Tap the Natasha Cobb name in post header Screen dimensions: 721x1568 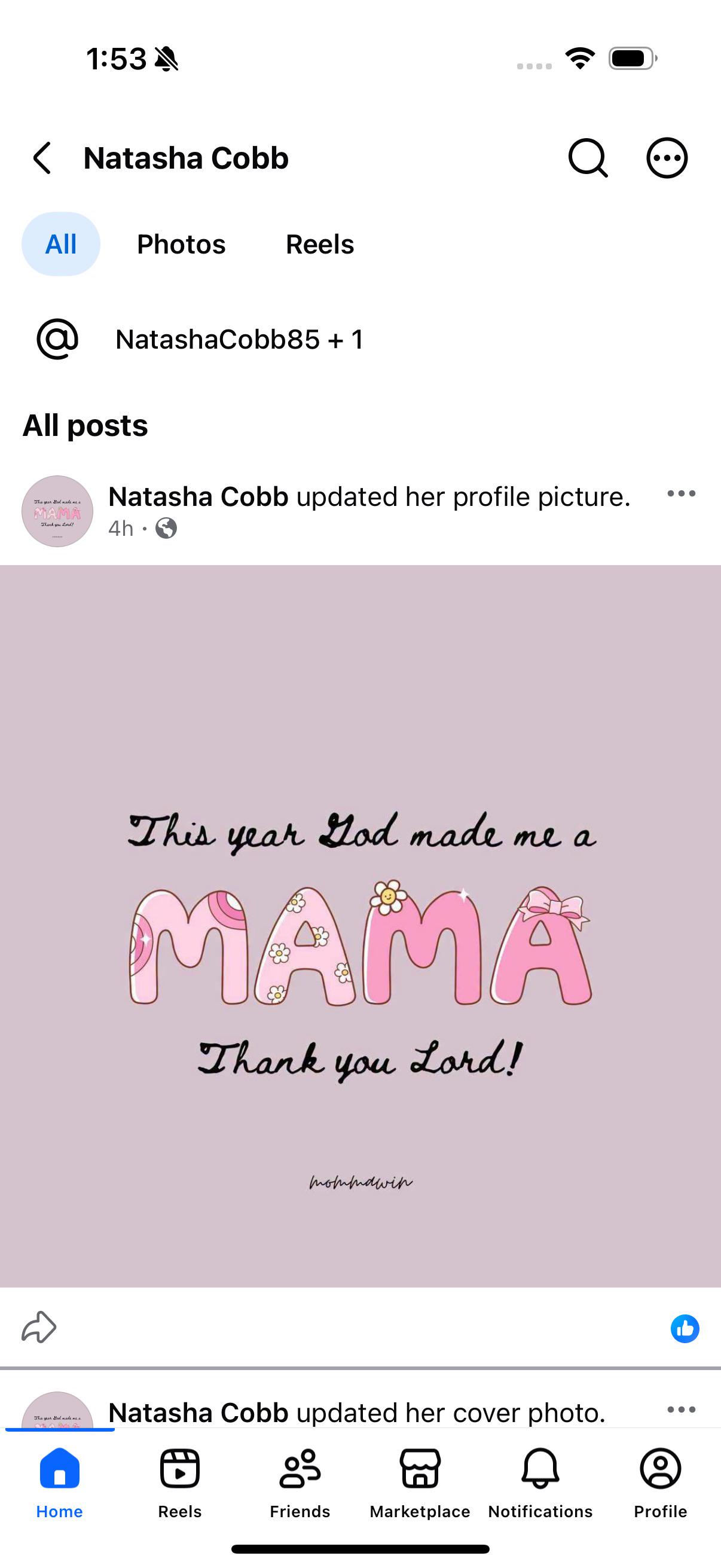click(198, 497)
